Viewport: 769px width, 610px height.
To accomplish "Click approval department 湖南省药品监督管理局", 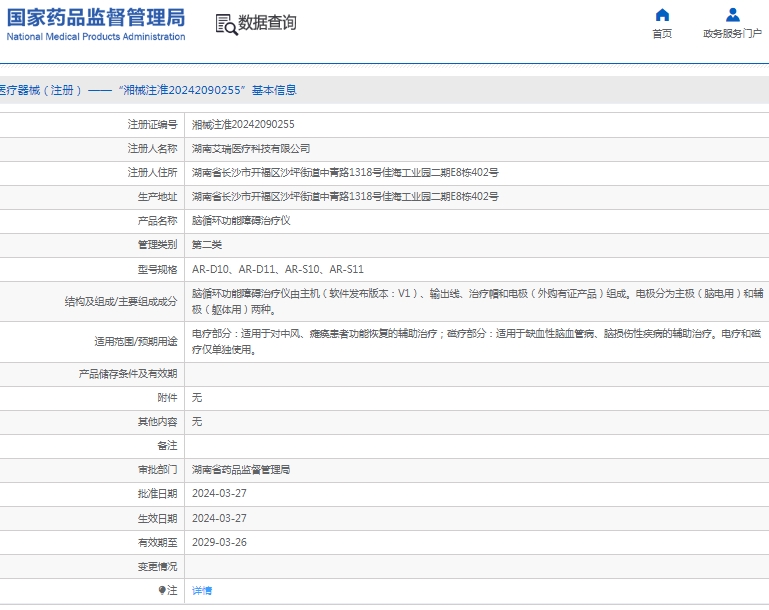I will click(x=241, y=469).
